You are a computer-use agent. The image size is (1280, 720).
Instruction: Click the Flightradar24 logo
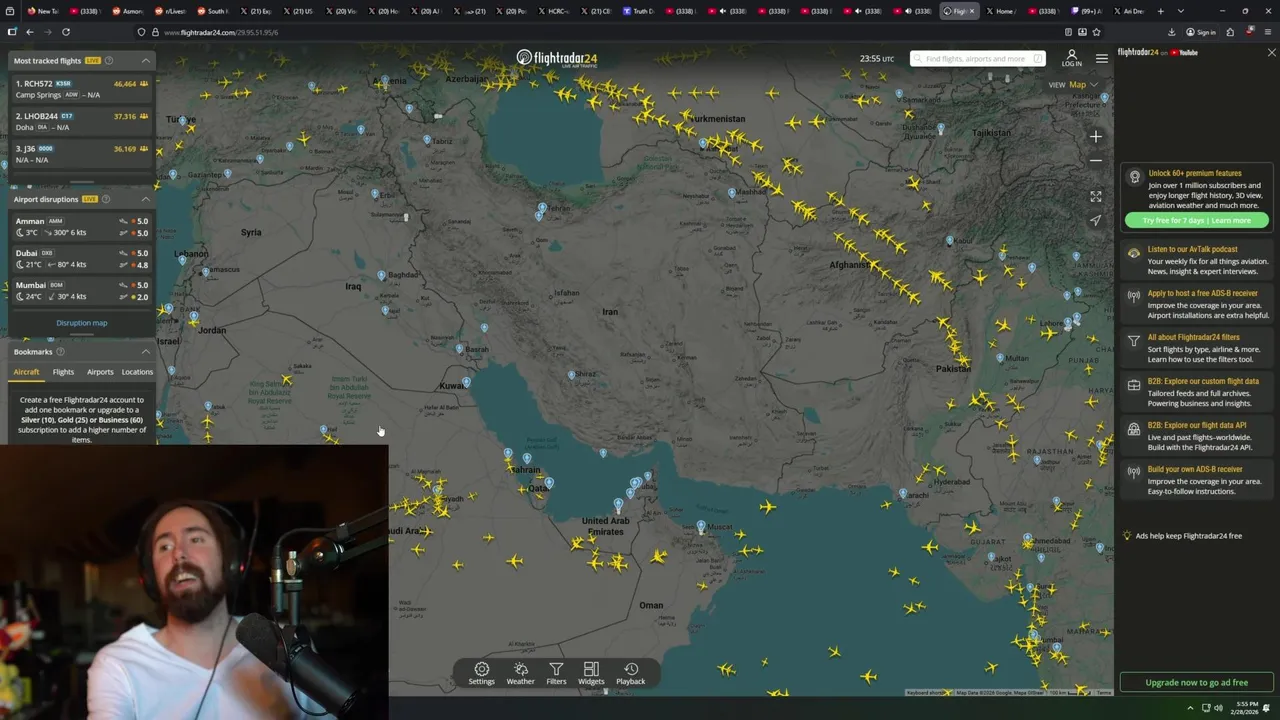(556, 58)
